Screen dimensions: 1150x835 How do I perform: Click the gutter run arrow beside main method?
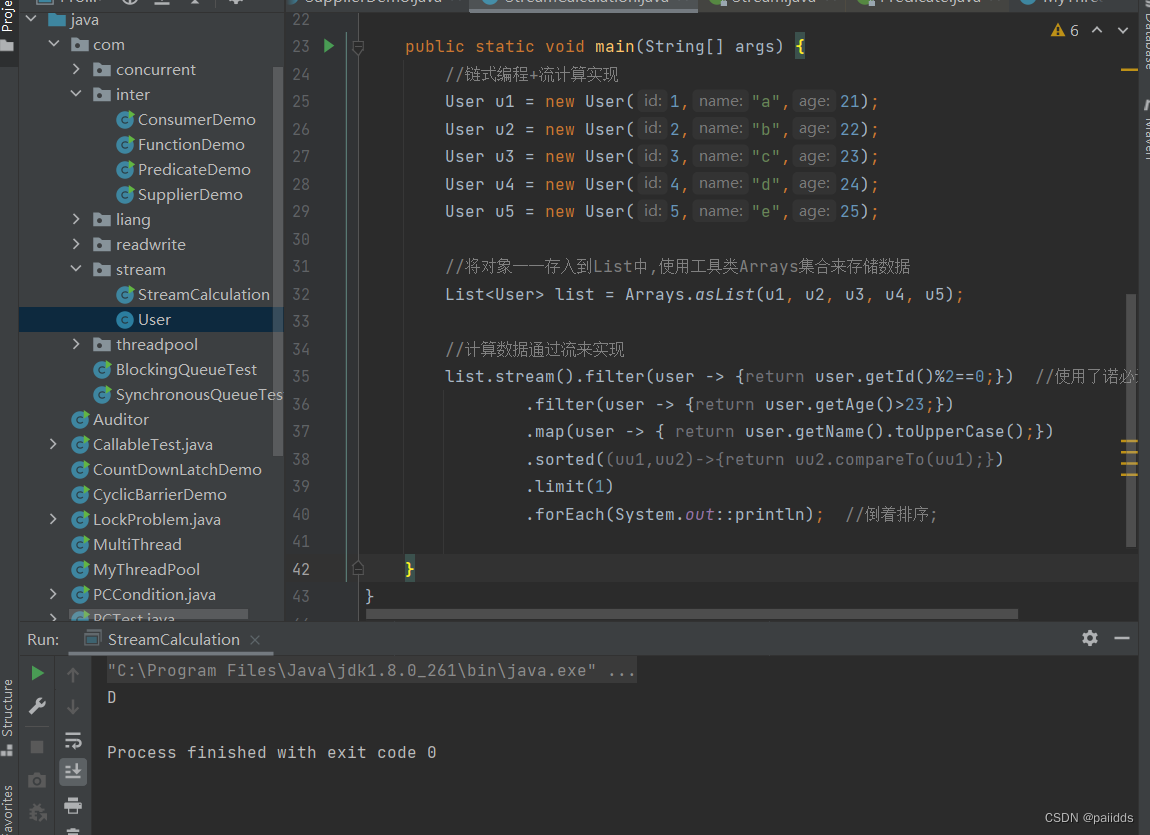point(328,46)
